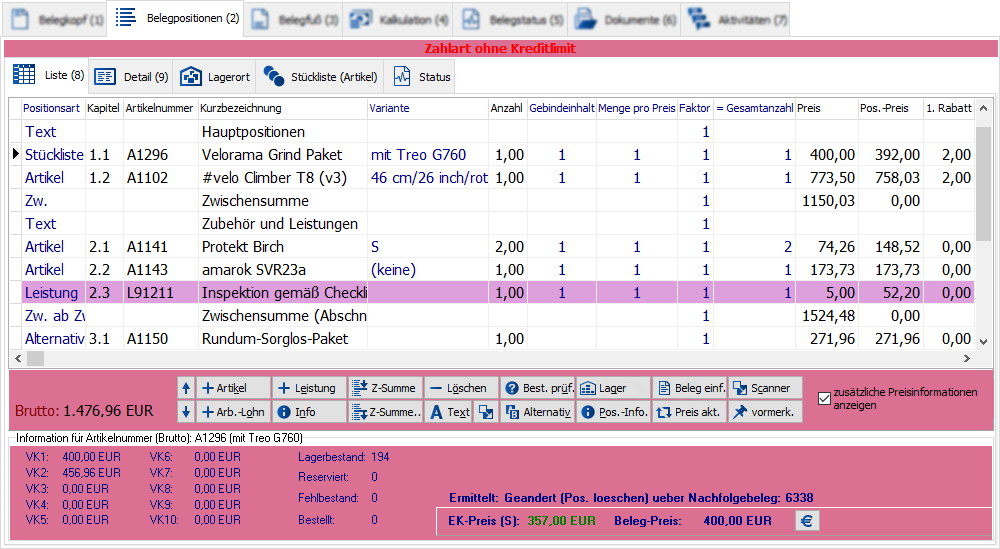Click the 1. Rabatt column header
Viewport: 1000px width, 549px height.
coord(948,108)
